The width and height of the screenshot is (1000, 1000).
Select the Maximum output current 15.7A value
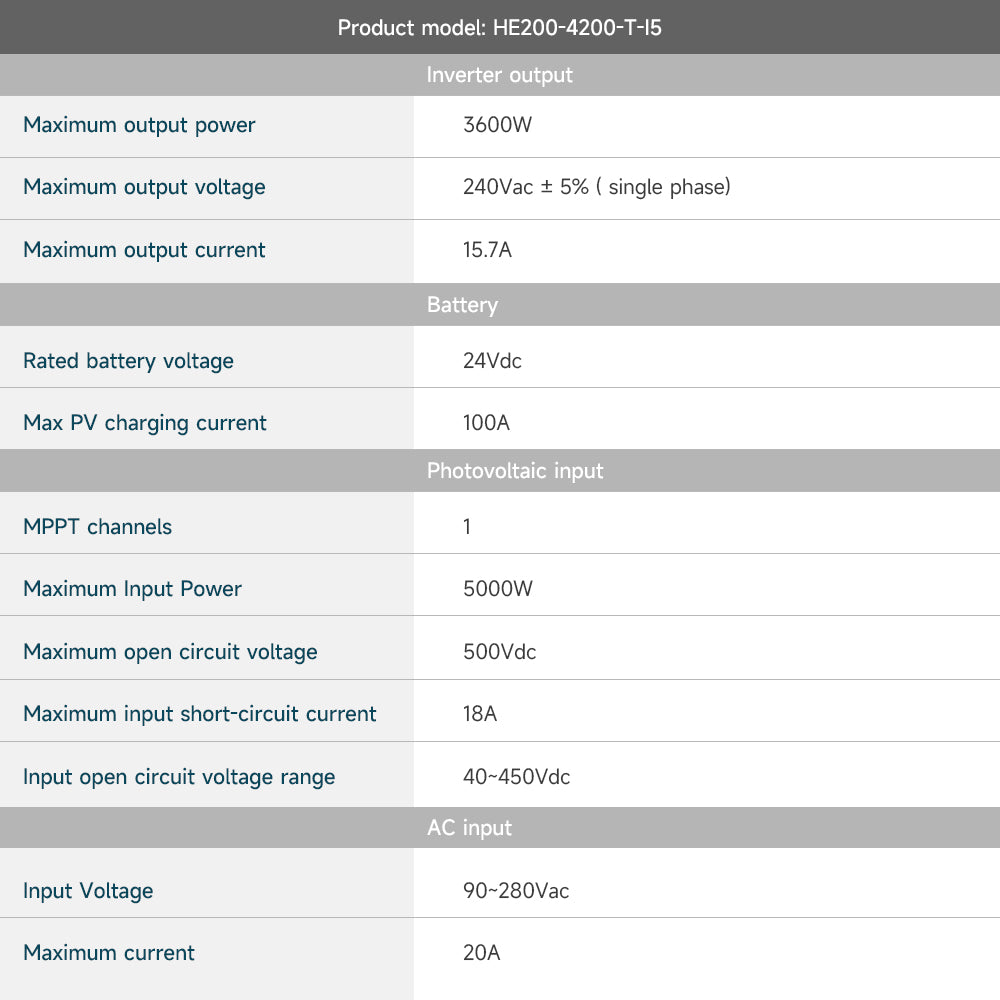[487, 250]
